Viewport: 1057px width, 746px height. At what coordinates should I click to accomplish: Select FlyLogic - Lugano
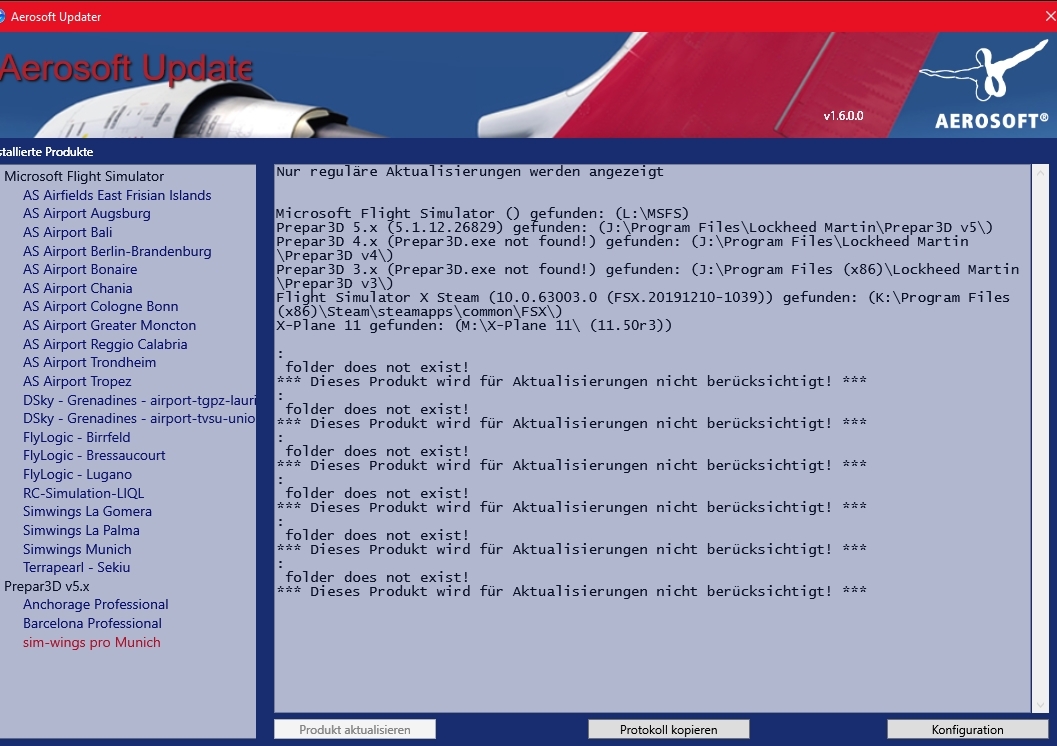point(78,474)
